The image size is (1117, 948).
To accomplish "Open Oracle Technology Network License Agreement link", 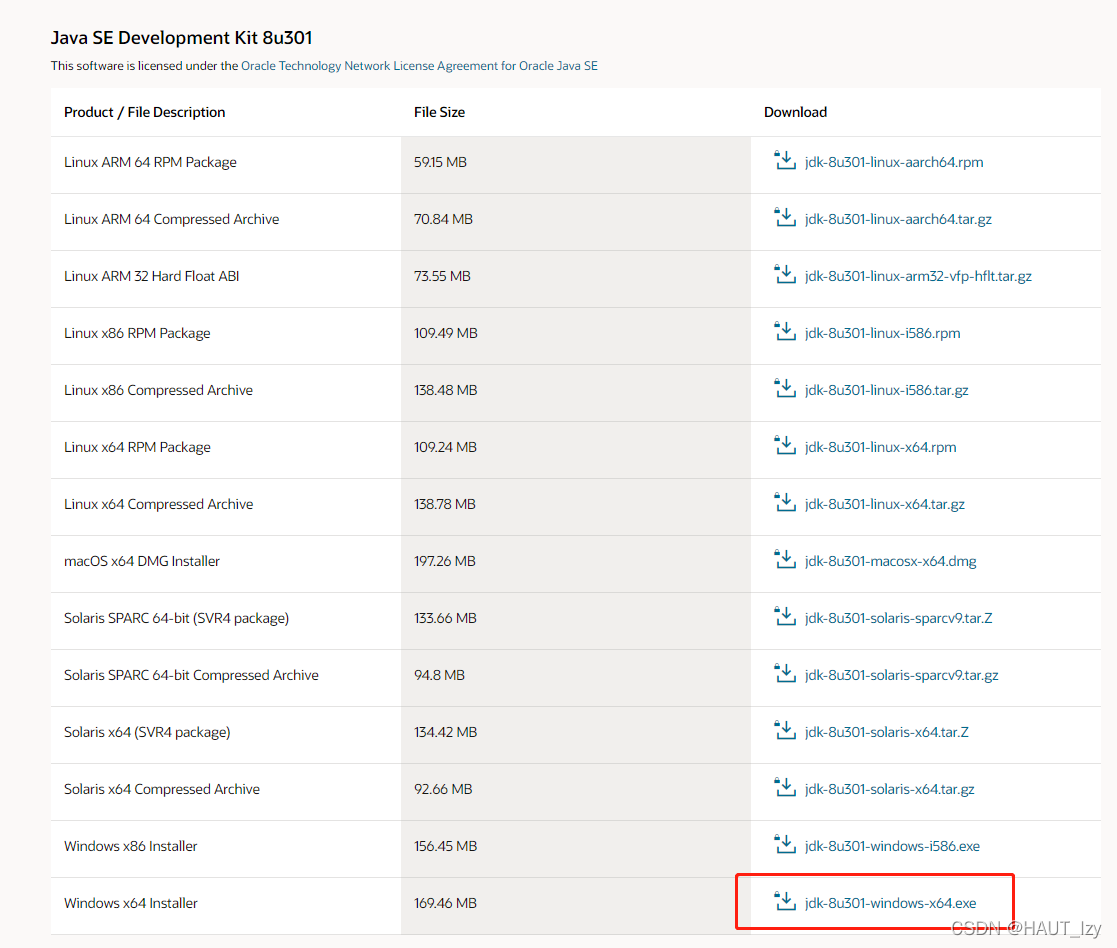I will [x=419, y=66].
